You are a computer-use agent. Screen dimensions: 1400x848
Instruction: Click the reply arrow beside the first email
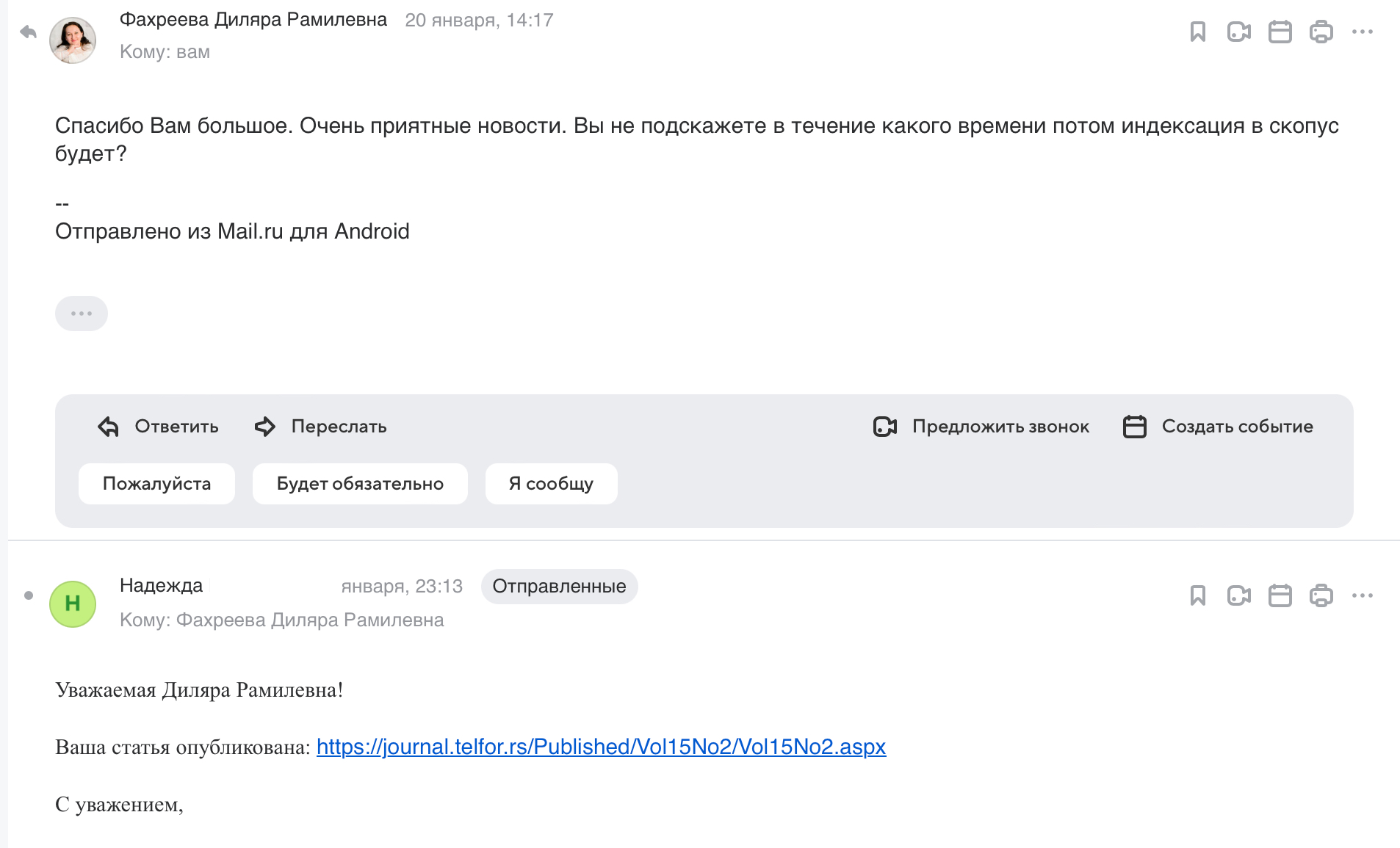28,32
